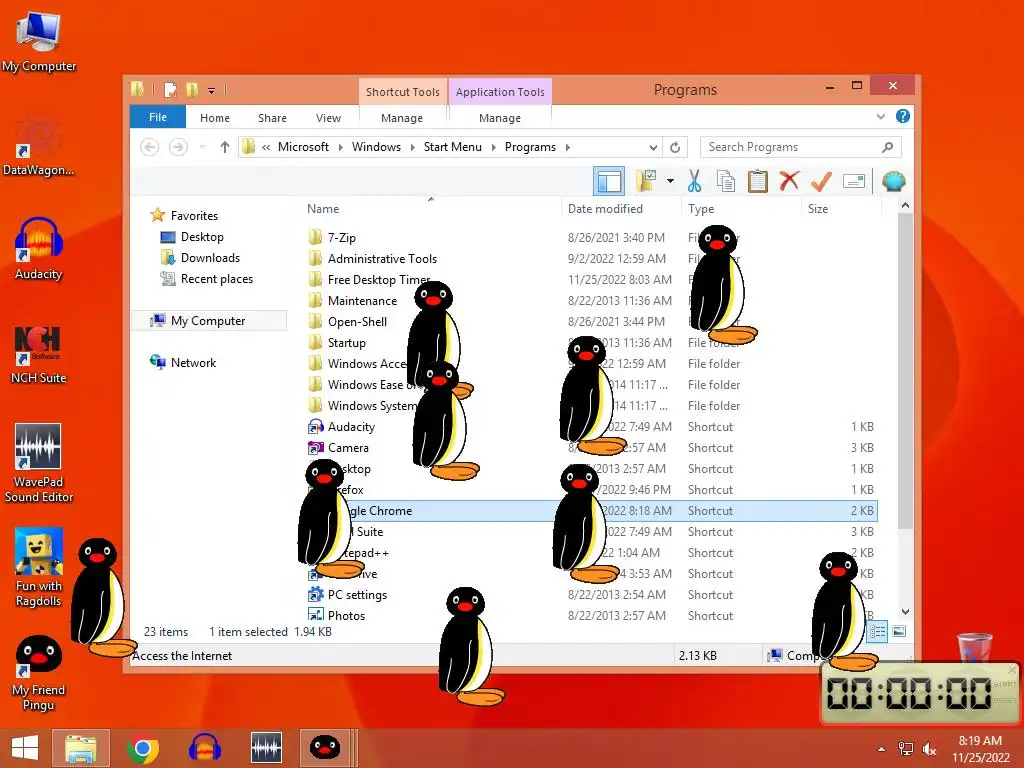Sort by the Size column header
Image resolution: width=1024 pixels, height=768 pixels.
tap(818, 209)
